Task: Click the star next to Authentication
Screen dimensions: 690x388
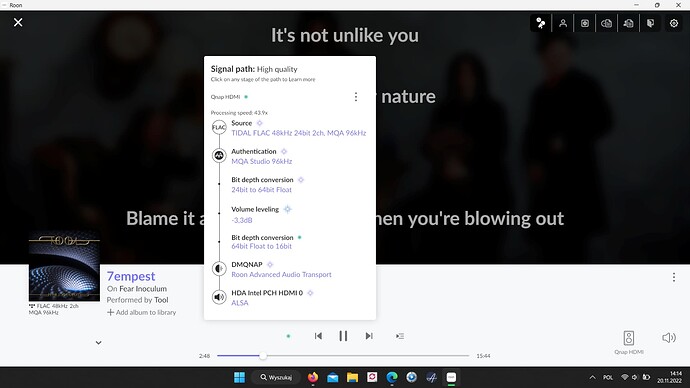Action: click(284, 151)
